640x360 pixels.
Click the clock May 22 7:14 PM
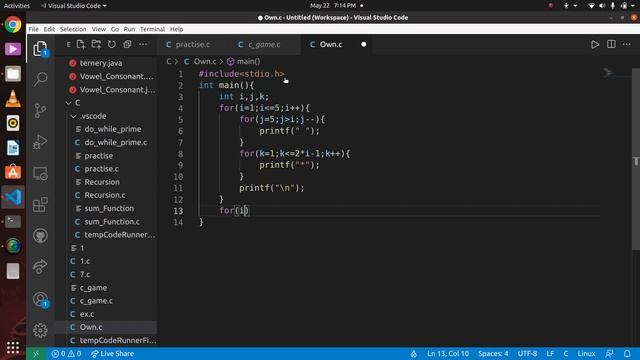pos(333,6)
